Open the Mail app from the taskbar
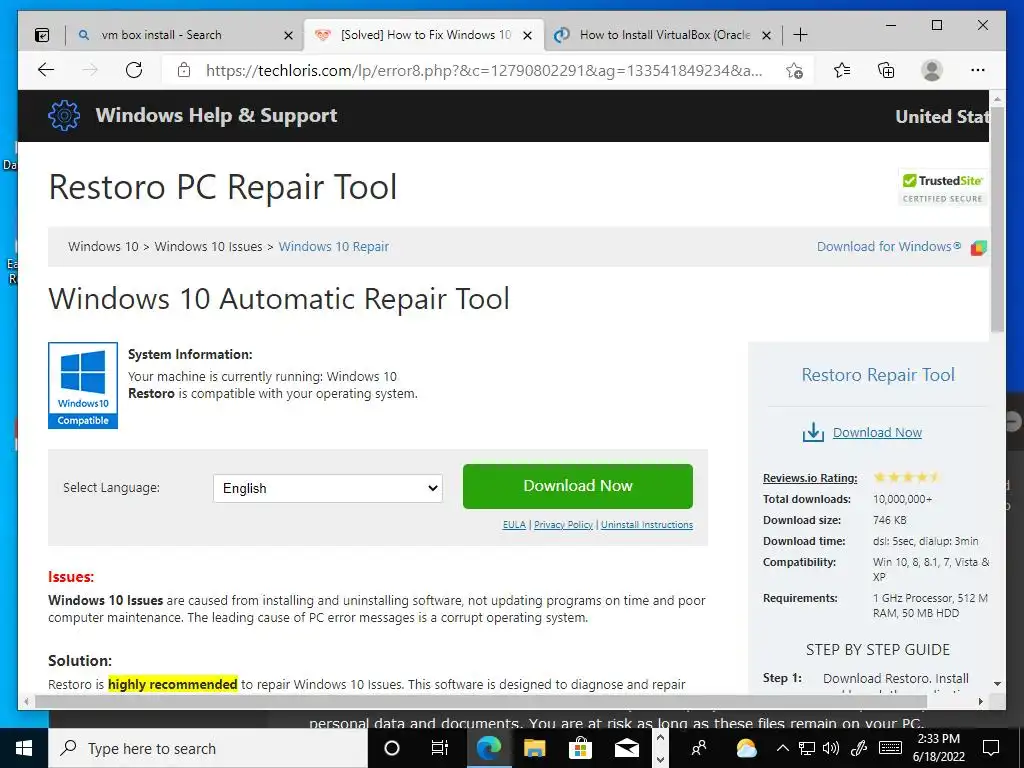This screenshot has width=1024, height=768. 626,748
